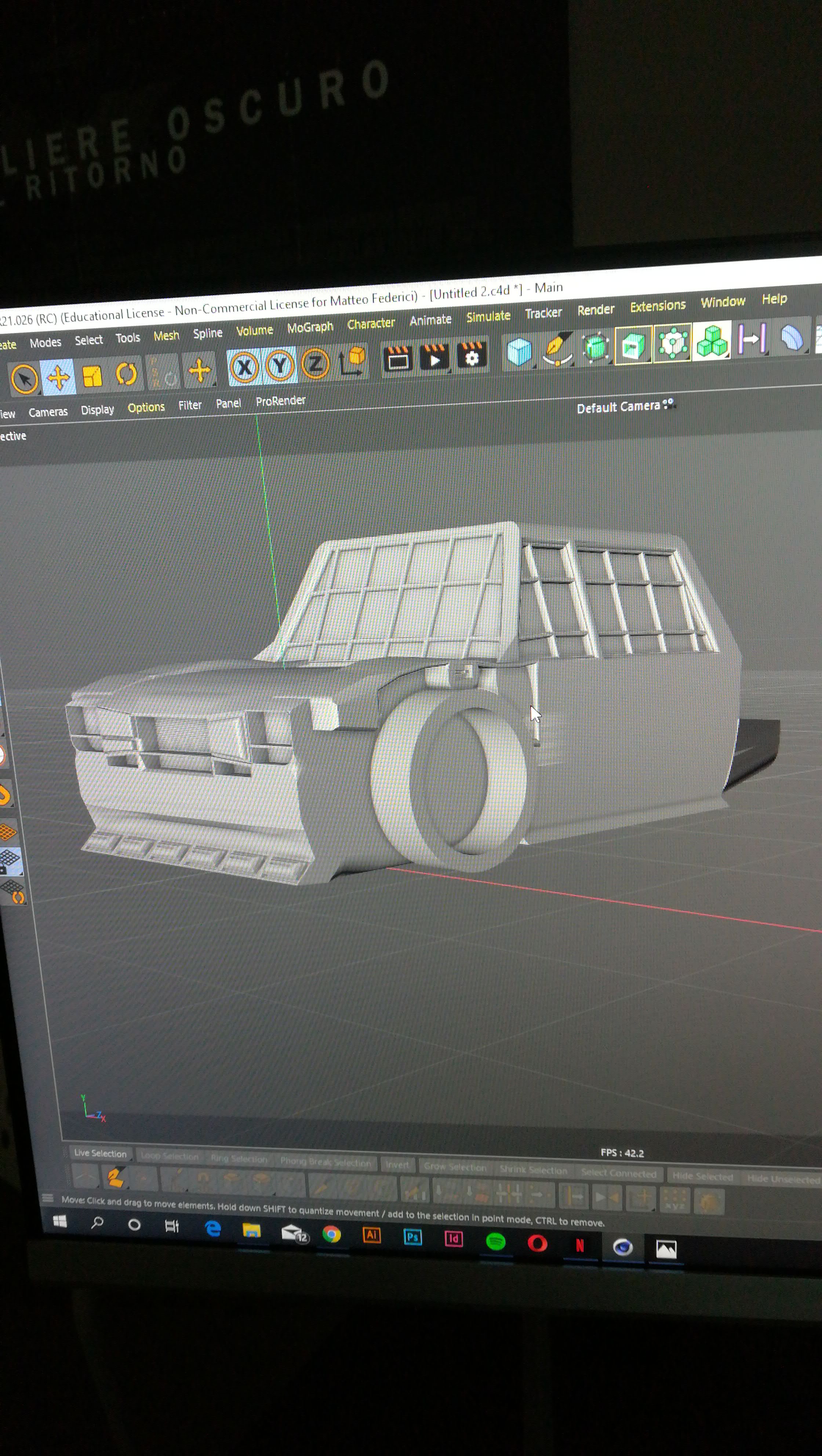822x1456 pixels.
Task: Open viewport Cameras menu
Action: [x=48, y=412]
